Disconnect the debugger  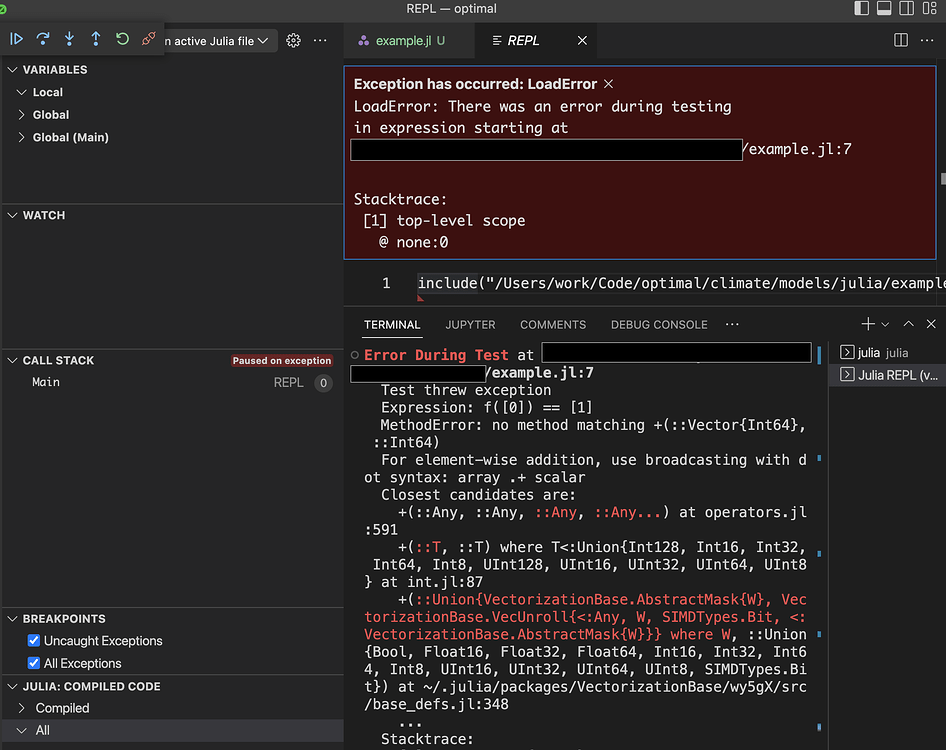149,39
